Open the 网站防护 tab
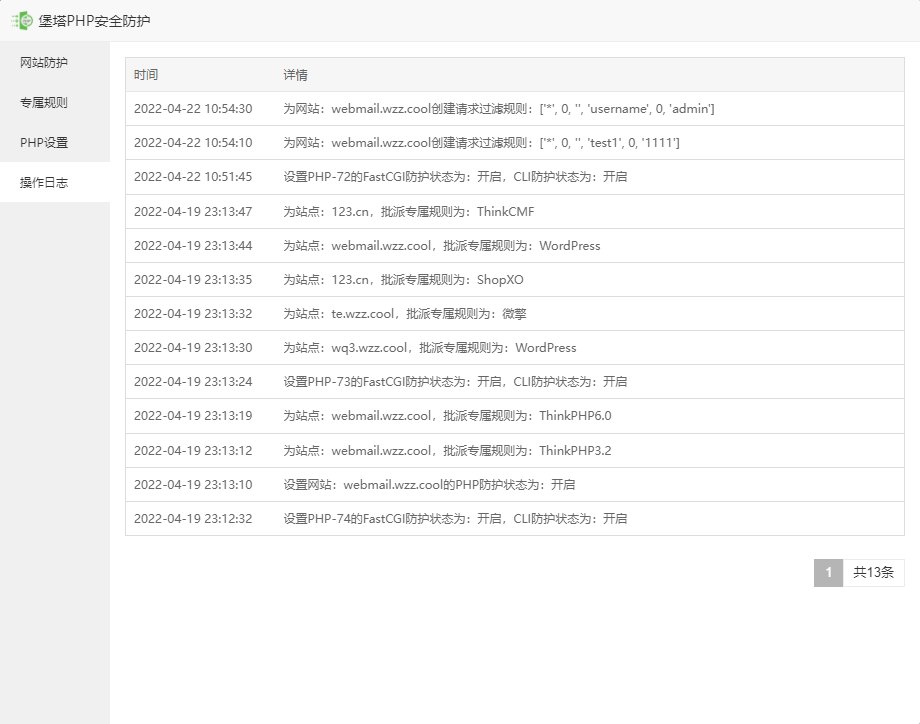Image resolution: width=920 pixels, height=724 pixels. pyautogui.click(x=55, y=62)
